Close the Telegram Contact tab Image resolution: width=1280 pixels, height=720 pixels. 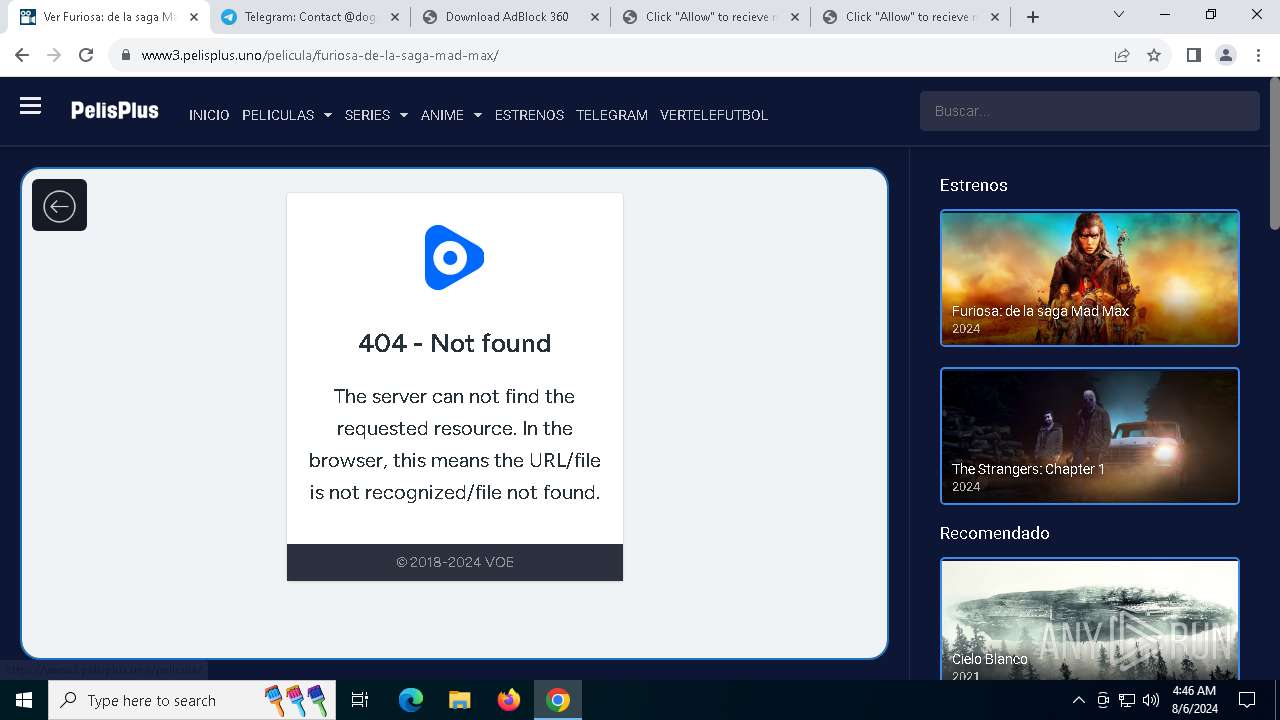pos(394,17)
